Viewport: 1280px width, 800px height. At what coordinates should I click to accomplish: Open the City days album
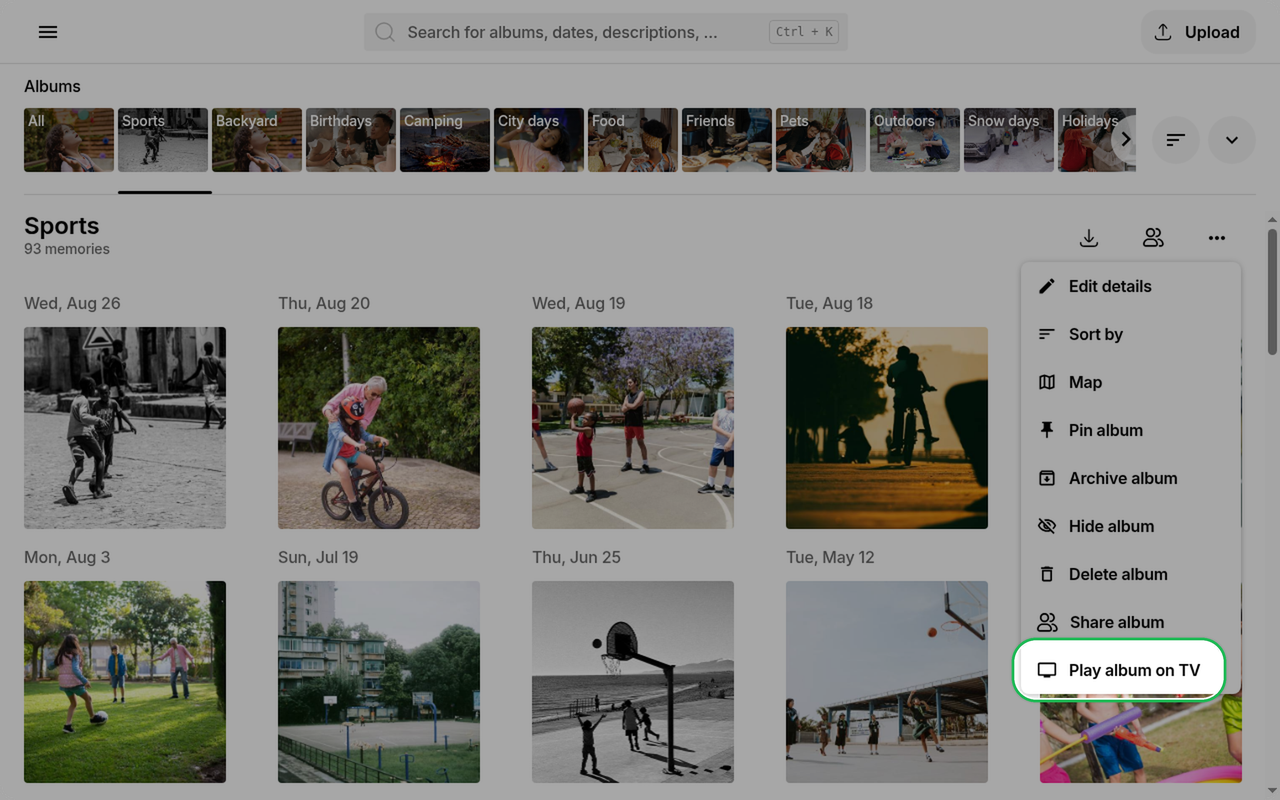[539, 140]
